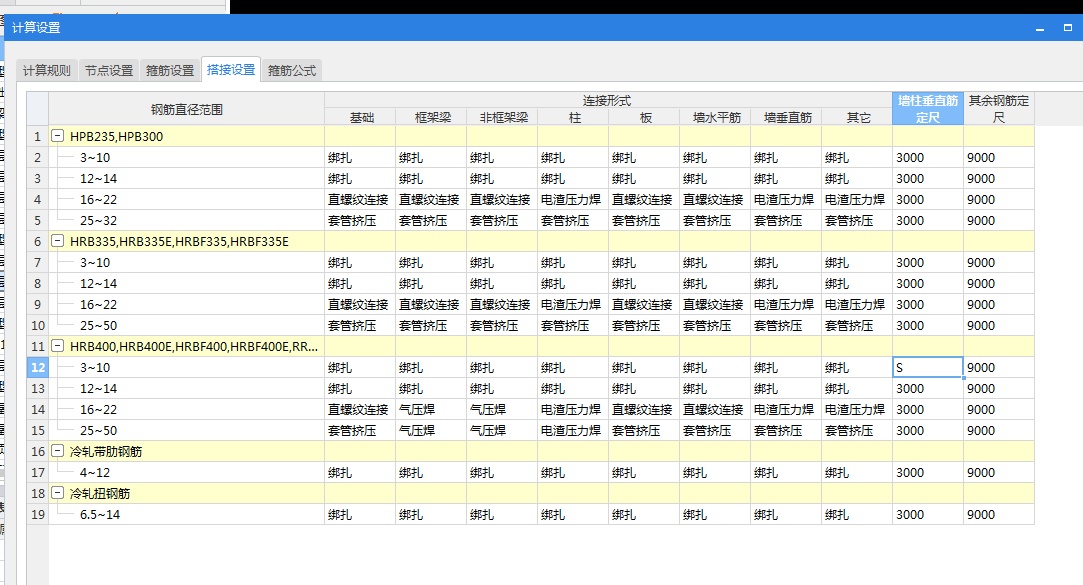Click the 其它 cell 绑扎 in row 7

point(857,262)
